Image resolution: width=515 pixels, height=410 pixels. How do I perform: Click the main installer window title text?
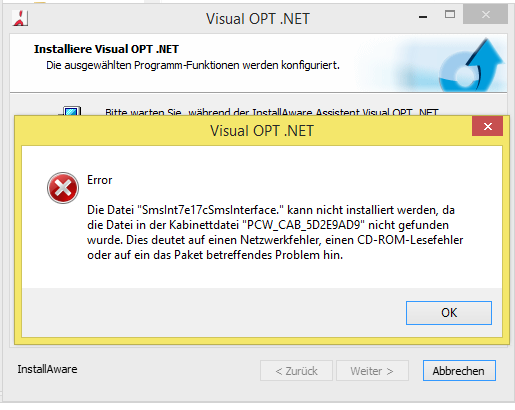(x=258, y=19)
